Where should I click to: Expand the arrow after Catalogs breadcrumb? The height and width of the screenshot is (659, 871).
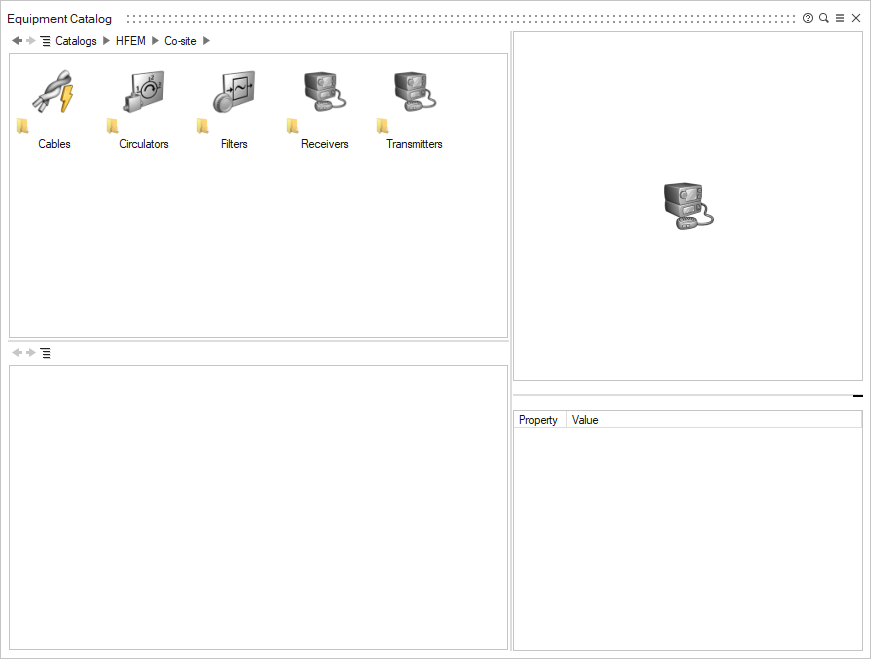pos(106,41)
